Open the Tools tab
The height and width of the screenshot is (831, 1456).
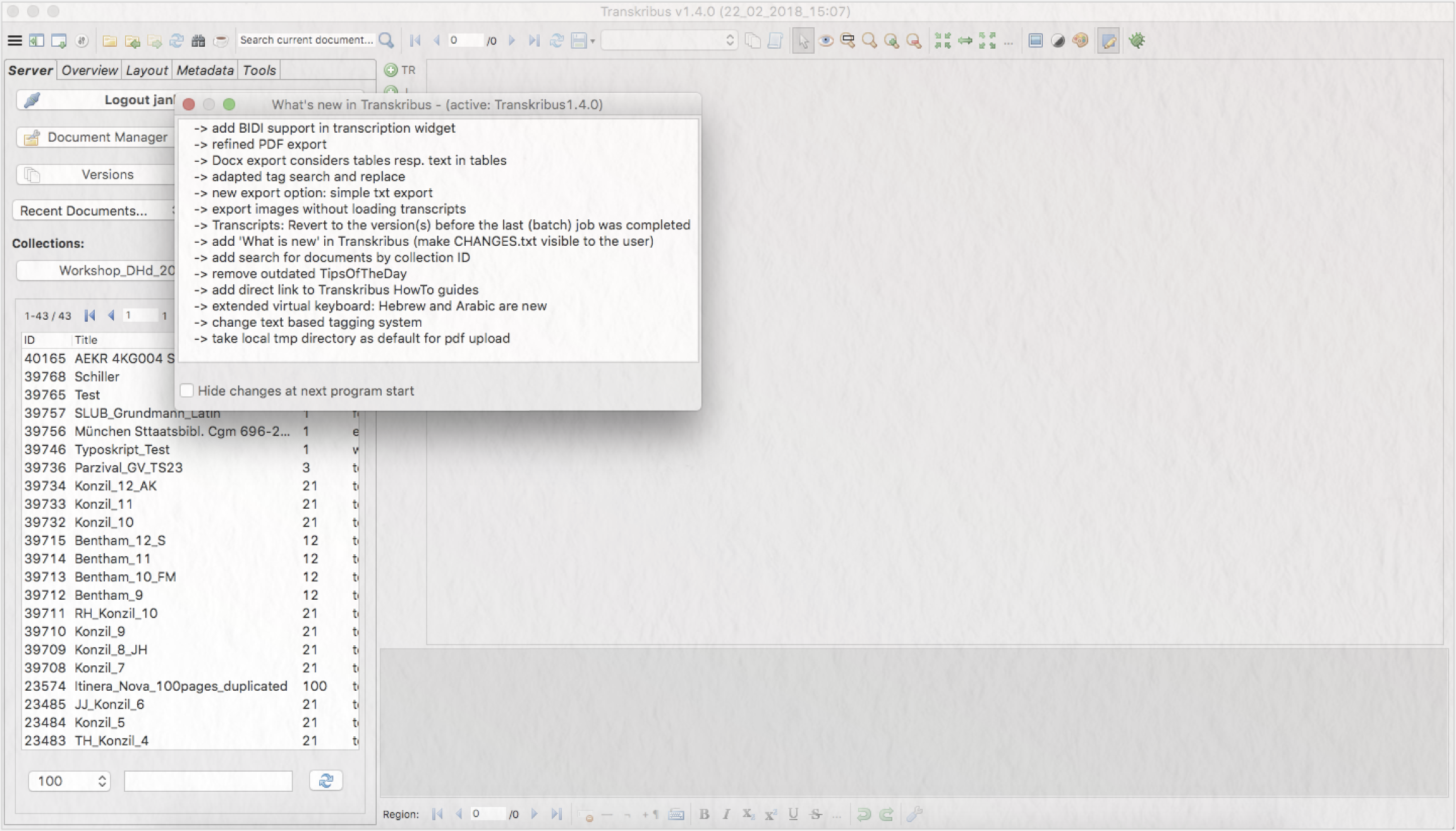coord(259,70)
